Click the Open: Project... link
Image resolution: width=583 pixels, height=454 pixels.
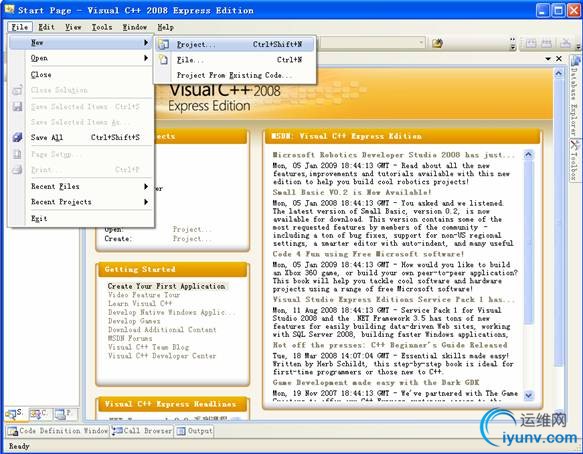pos(191,229)
